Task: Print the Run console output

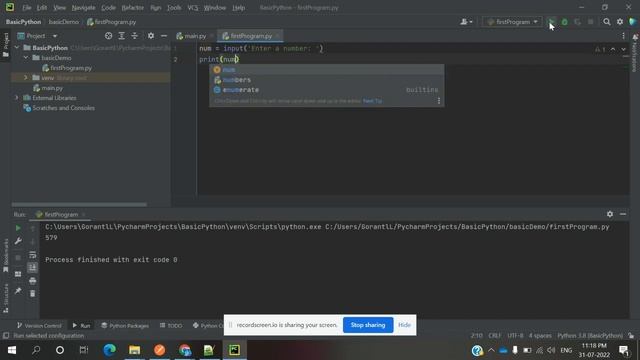Action: 33,281
